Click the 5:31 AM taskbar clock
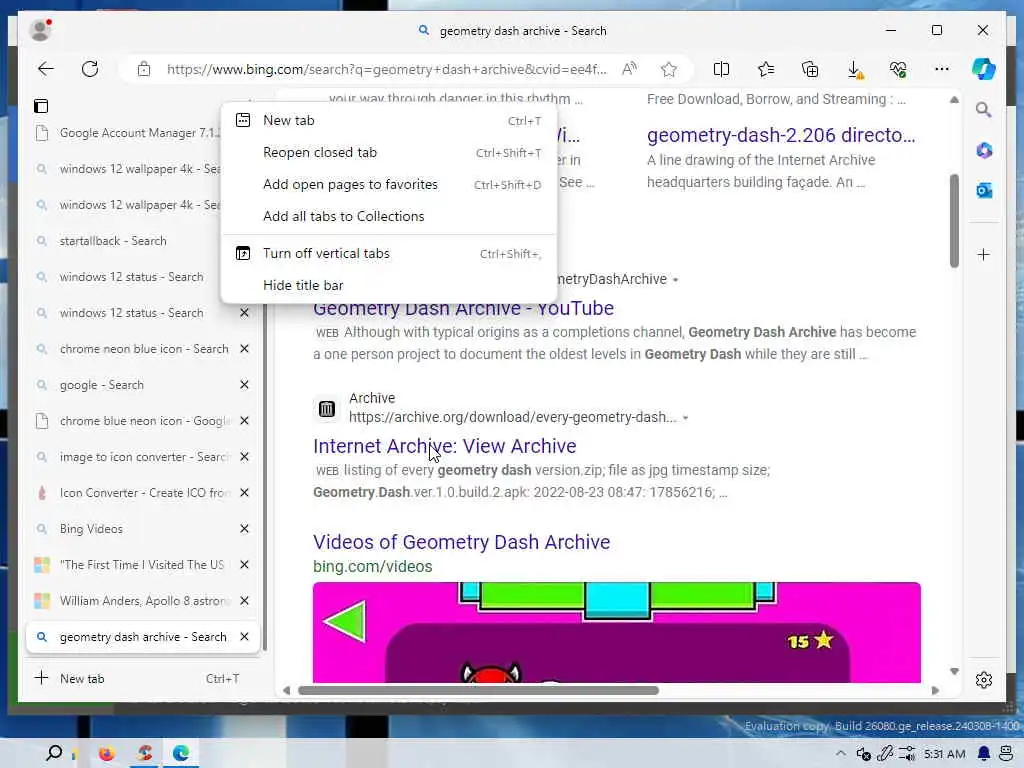Screen dimensions: 1024x768 [x=944, y=754]
